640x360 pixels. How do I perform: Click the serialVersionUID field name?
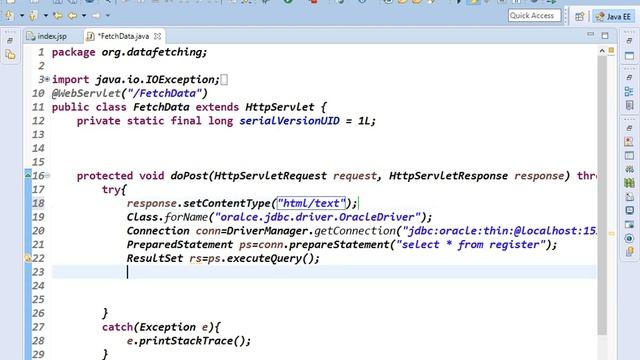[x=289, y=121]
